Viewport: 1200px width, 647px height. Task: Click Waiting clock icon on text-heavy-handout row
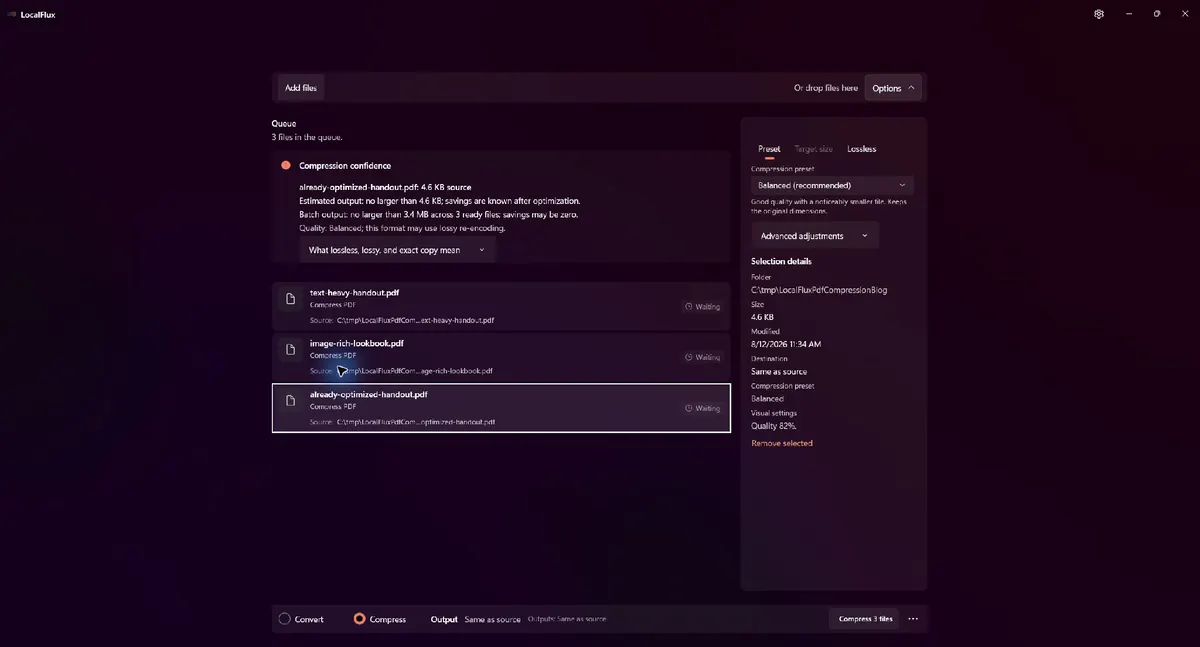pyautogui.click(x=689, y=307)
